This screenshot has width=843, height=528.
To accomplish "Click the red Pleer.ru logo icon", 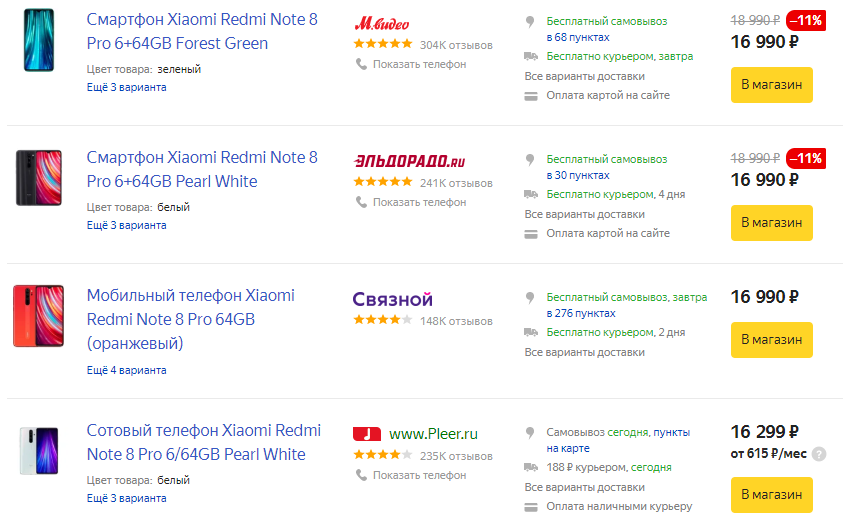I will [x=367, y=434].
